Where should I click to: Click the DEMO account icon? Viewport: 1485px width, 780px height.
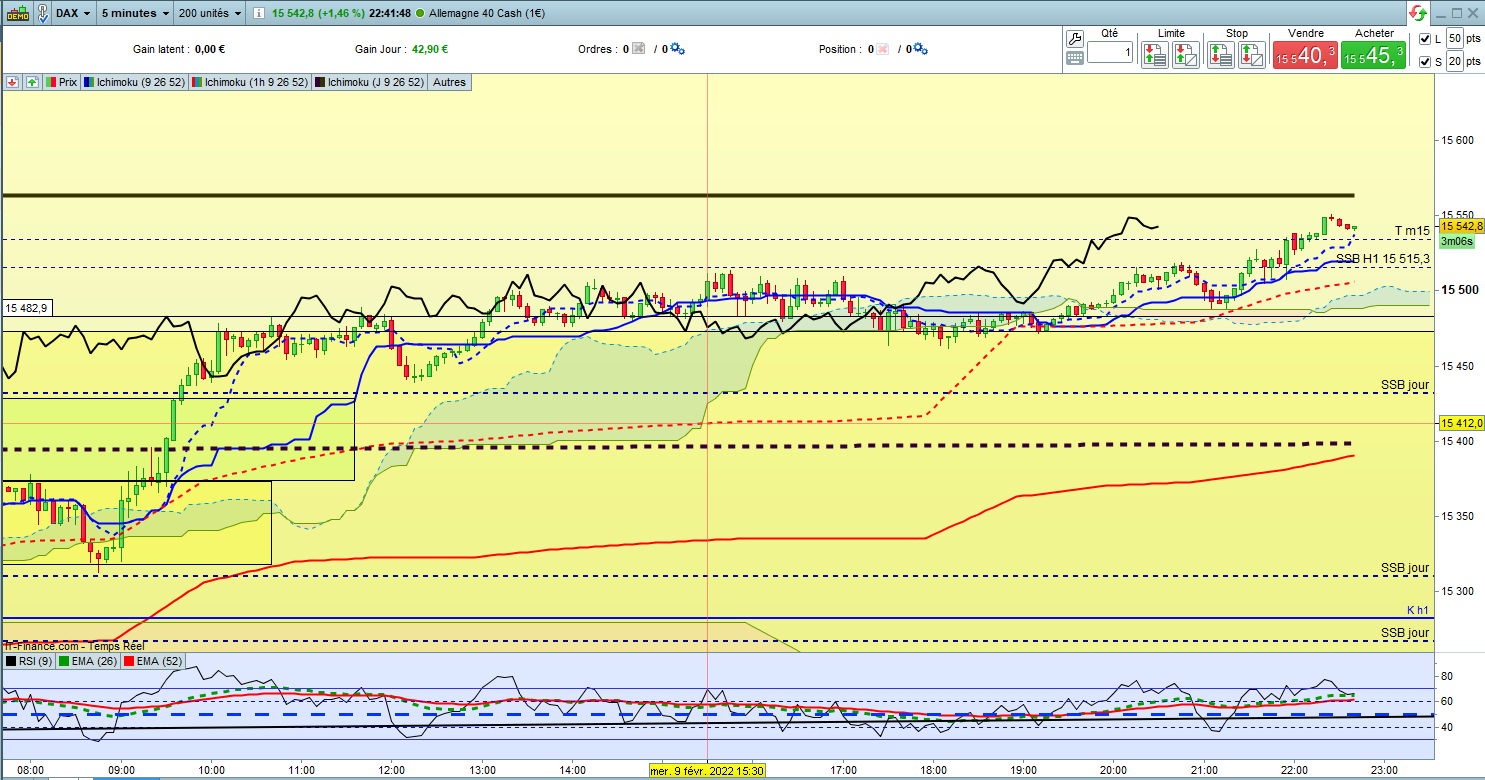click(18, 13)
